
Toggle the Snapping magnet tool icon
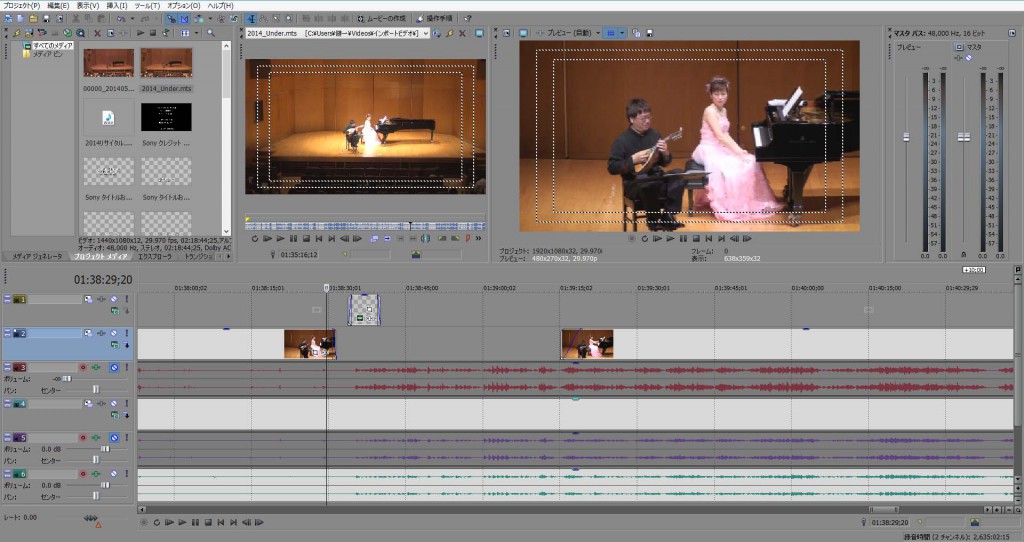(x=171, y=19)
